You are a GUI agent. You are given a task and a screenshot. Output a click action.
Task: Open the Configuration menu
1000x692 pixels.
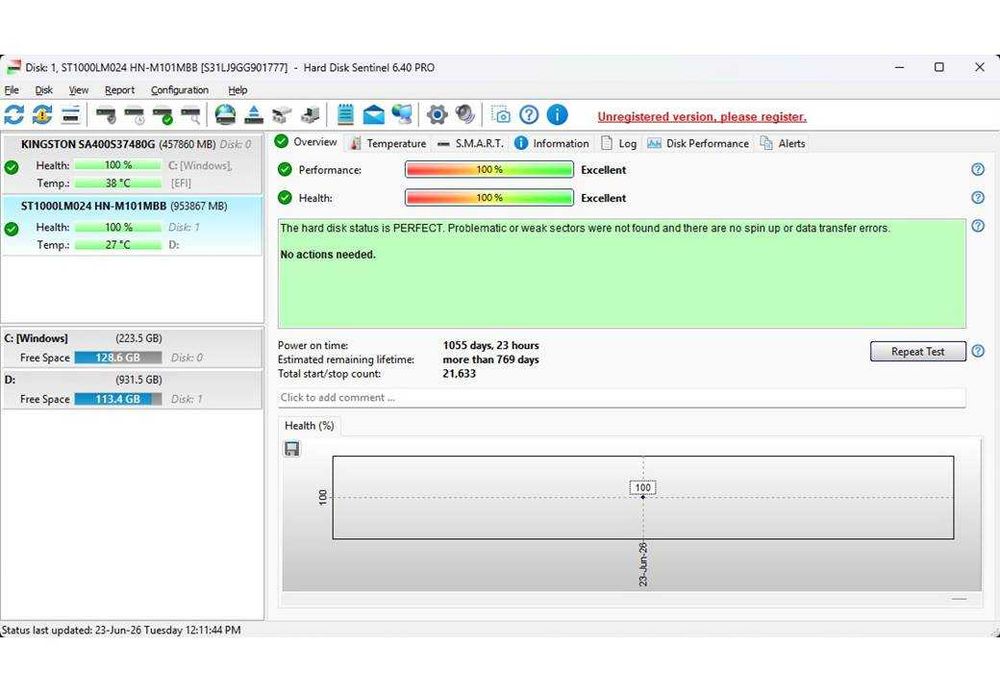(x=180, y=90)
